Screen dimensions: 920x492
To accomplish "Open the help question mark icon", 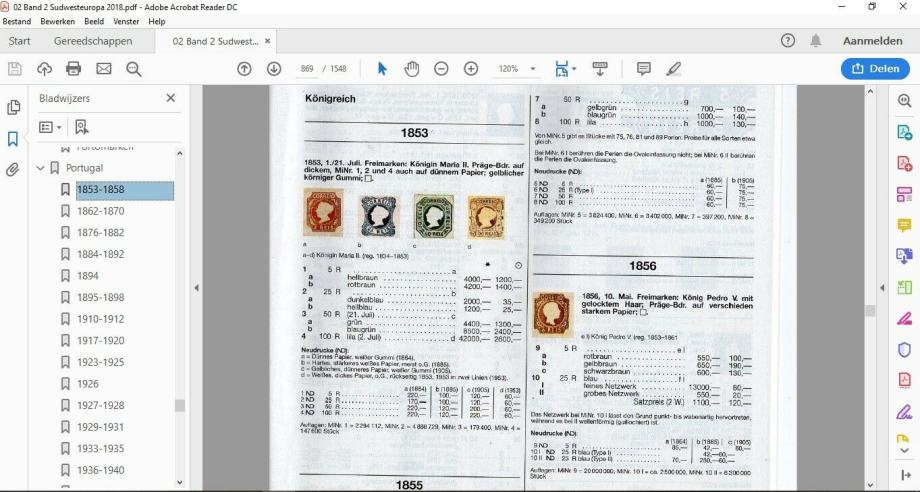I will 788,40.
